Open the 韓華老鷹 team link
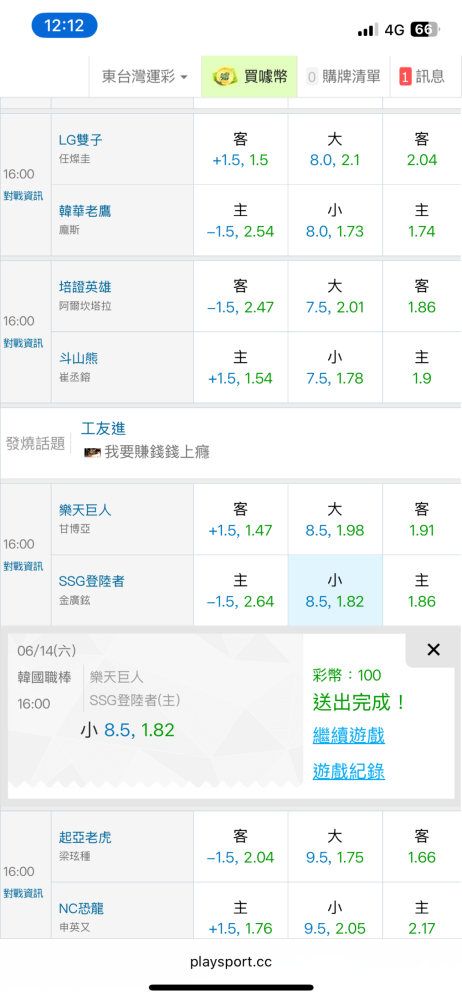The width and height of the screenshot is (462, 1000). pyautogui.click(x=85, y=211)
